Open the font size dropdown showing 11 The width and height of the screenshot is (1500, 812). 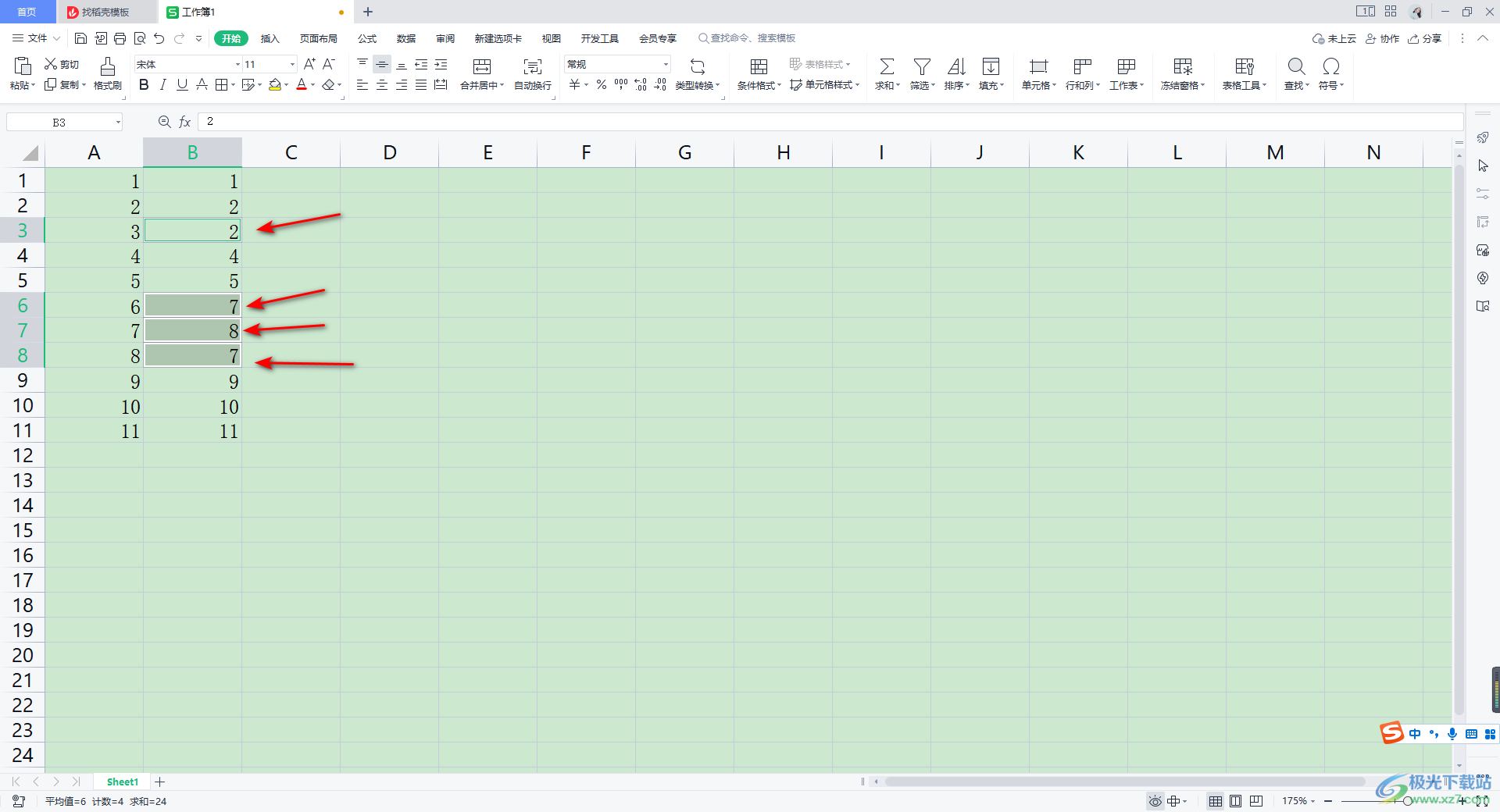click(x=292, y=64)
